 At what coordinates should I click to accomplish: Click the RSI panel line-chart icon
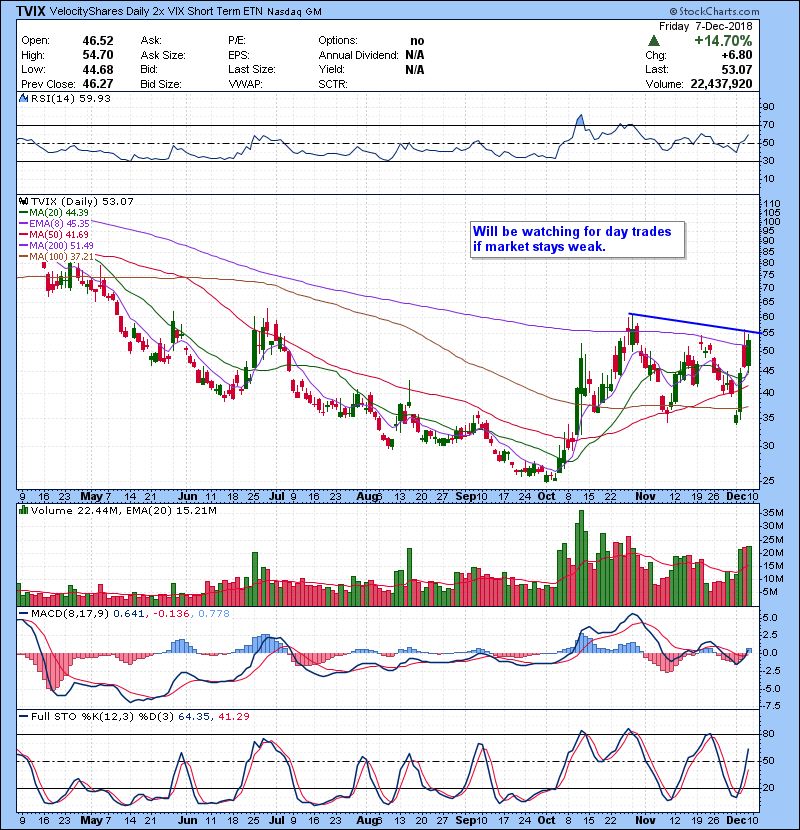pos(23,98)
